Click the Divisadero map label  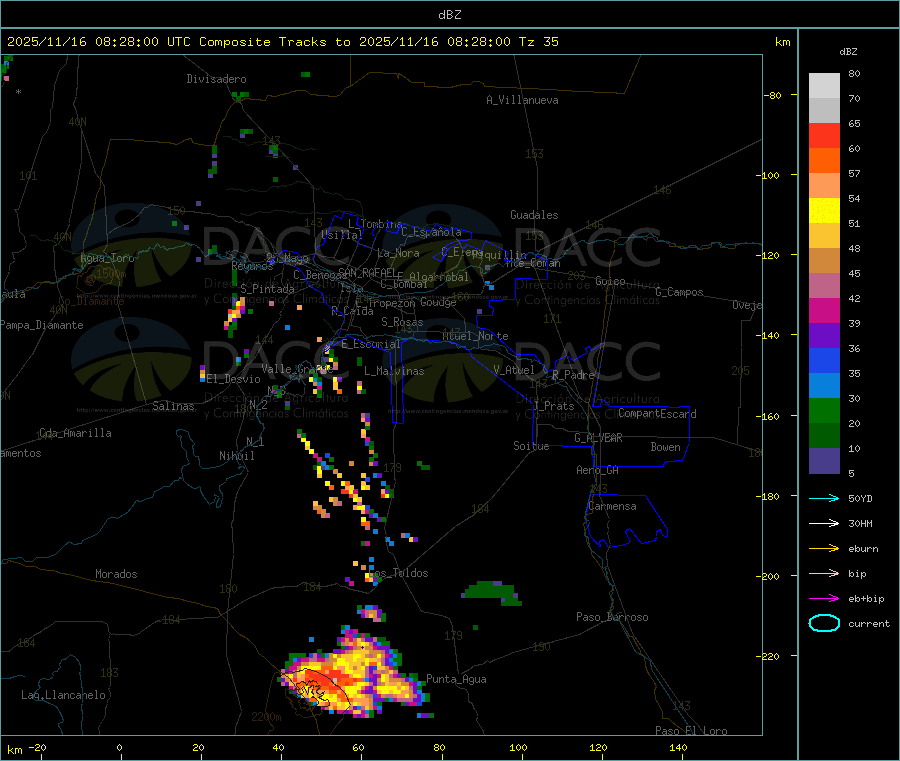216,79
